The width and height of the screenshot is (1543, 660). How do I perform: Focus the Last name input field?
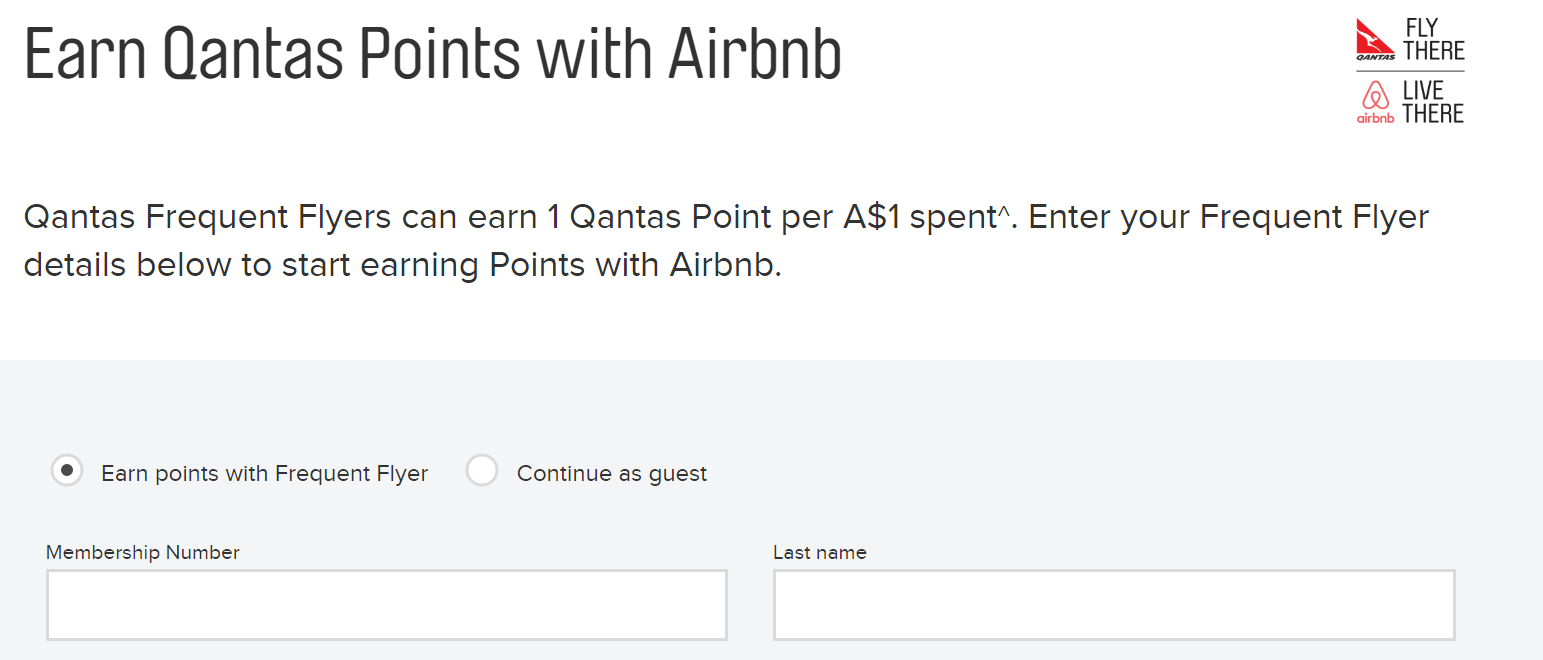click(1114, 605)
